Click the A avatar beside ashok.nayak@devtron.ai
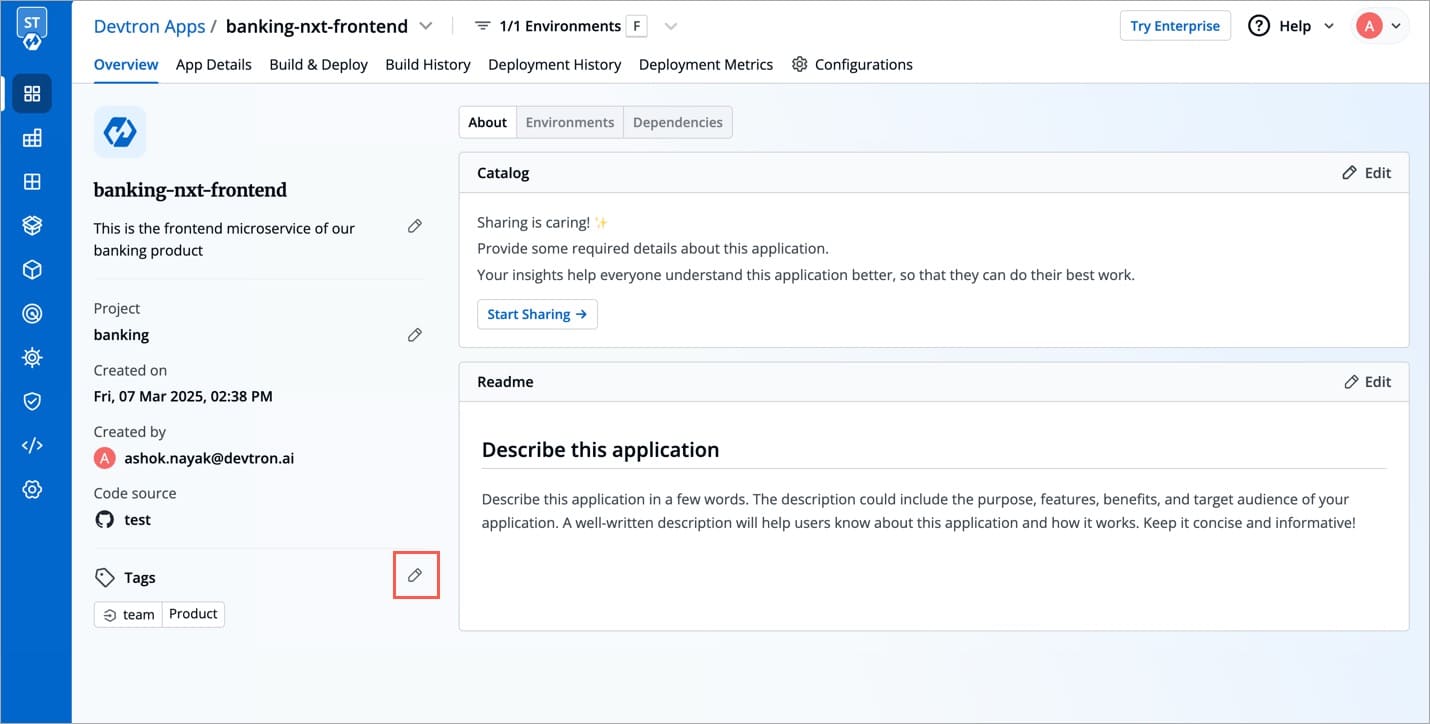Viewport: 1430px width, 724px height. (x=104, y=458)
